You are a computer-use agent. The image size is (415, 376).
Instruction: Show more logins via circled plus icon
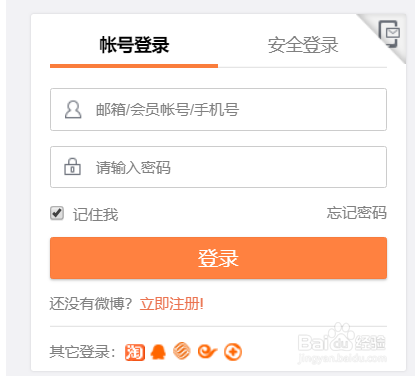[233, 352]
